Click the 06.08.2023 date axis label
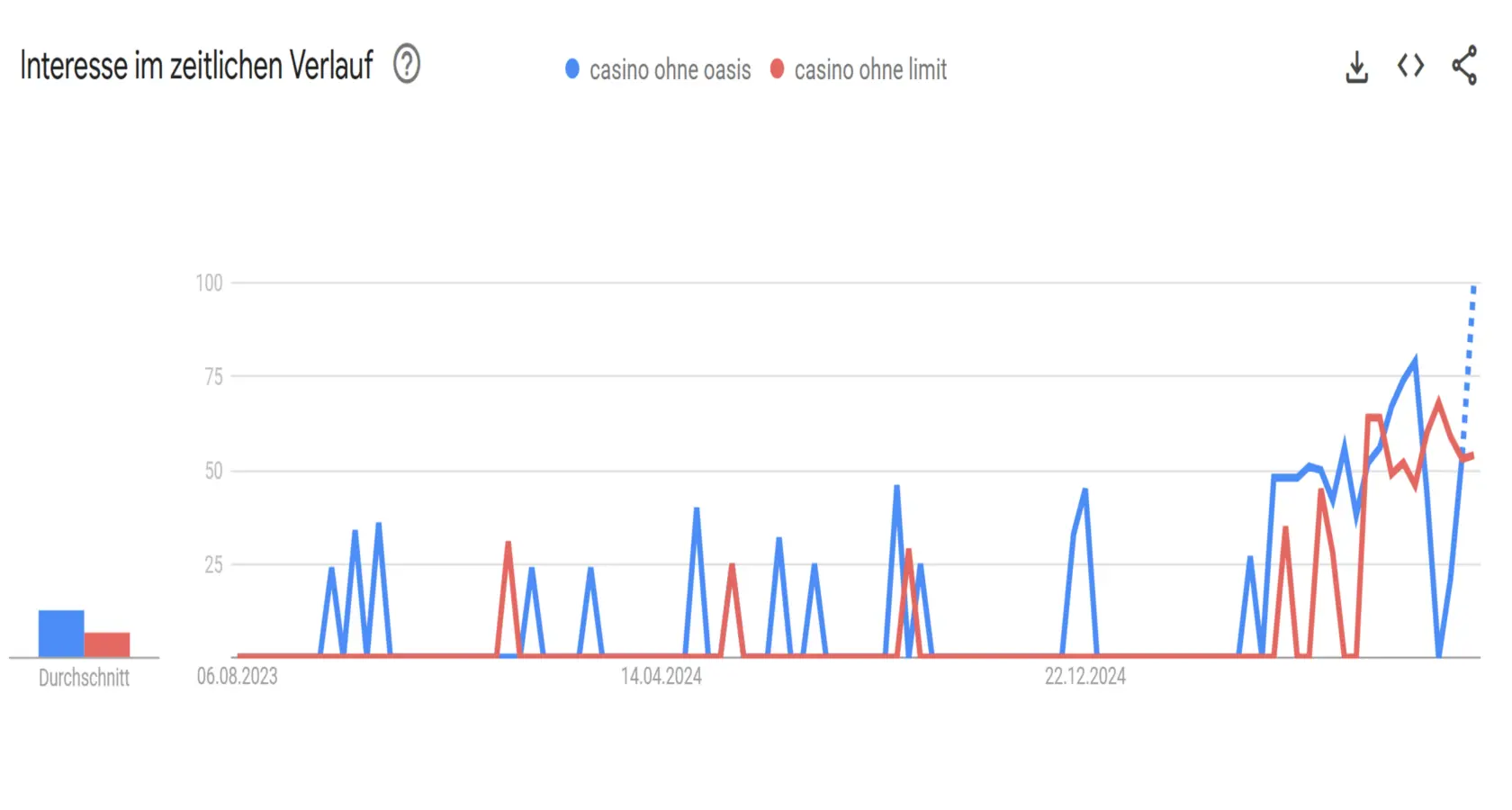1512x810 pixels. 238,677
